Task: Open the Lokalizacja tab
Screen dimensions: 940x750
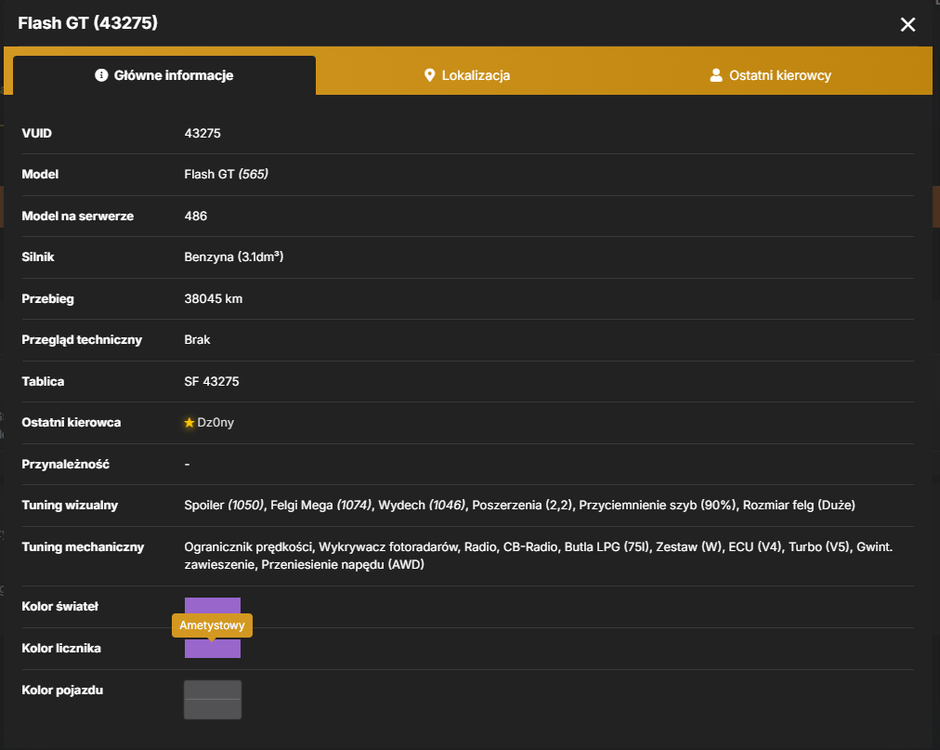Action: (x=467, y=76)
